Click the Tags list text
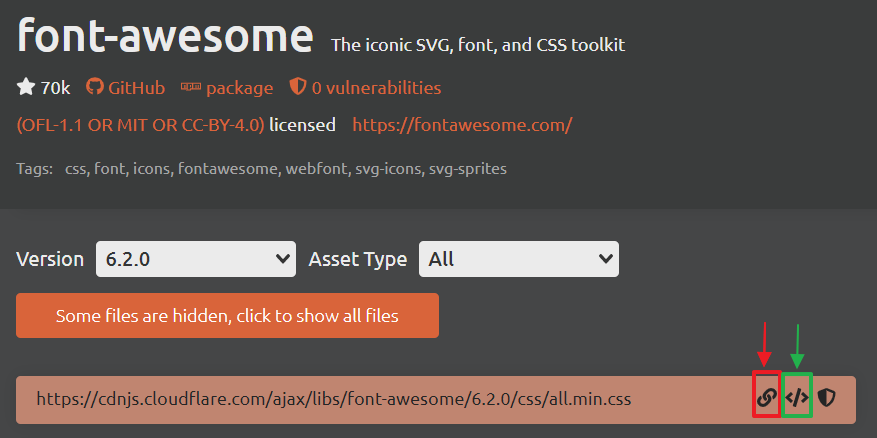Viewport: 877px width, 438px height. tap(286, 169)
